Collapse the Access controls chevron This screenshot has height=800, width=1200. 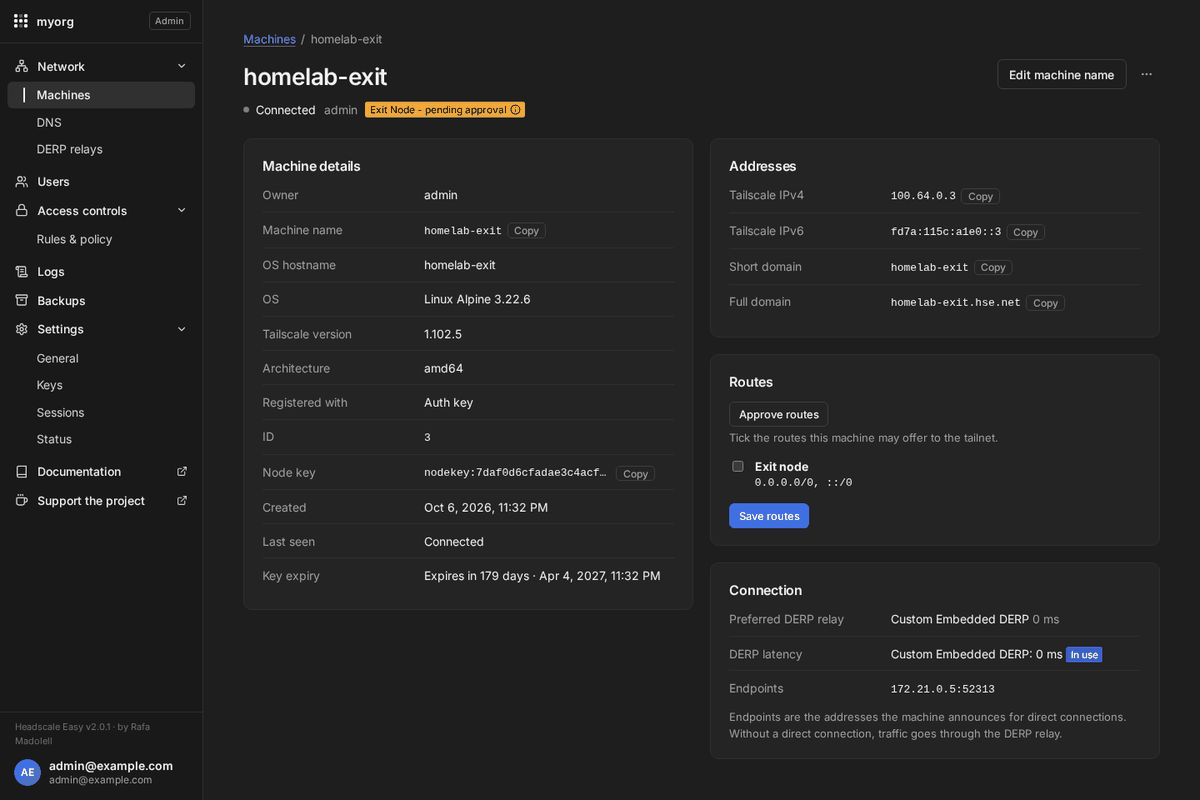(182, 211)
